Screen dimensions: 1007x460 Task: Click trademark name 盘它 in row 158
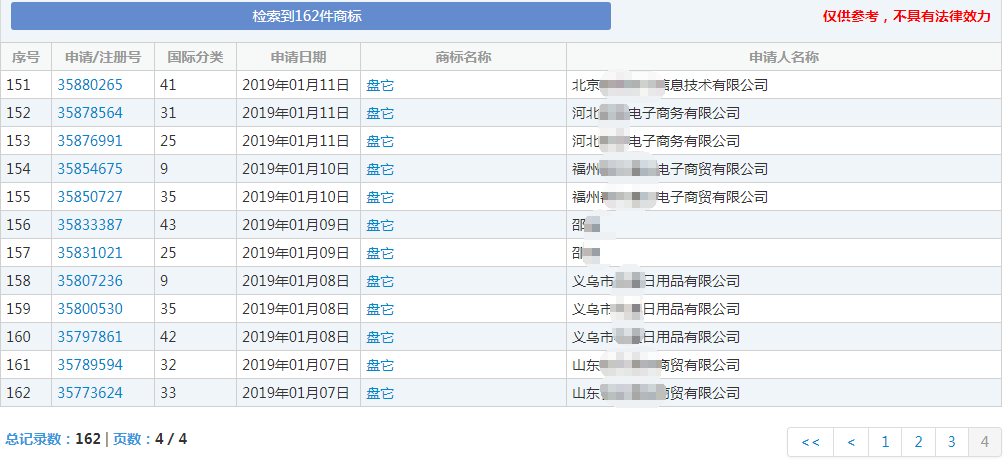click(x=380, y=281)
